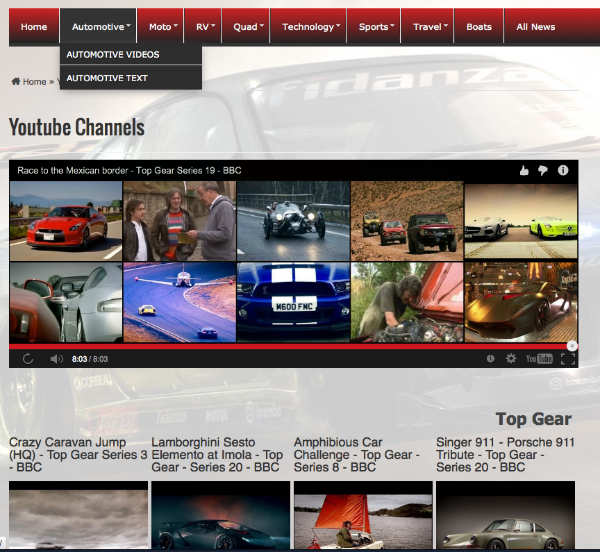Click the Home breadcrumb house icon

pyautogui.click(x=16, y=81)
